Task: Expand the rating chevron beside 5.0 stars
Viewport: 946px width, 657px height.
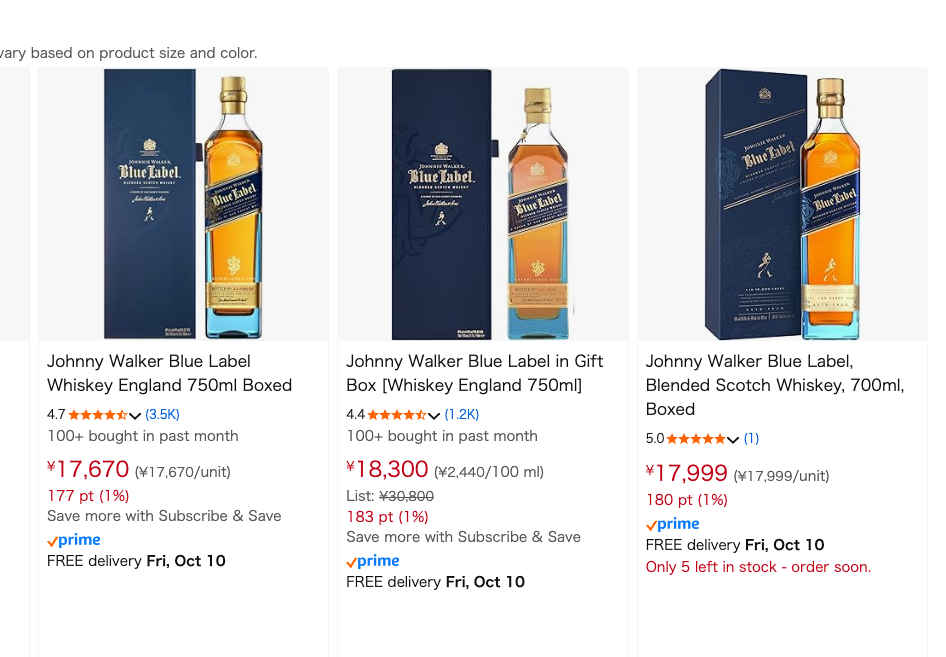Action: point(733,440)
